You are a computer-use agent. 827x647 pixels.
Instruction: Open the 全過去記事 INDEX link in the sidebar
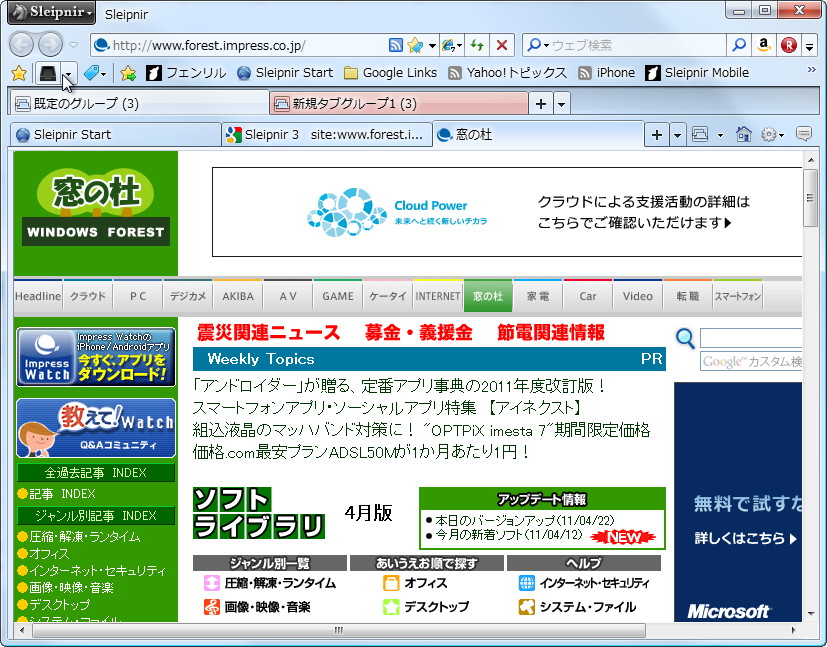(x=95, y=472)
